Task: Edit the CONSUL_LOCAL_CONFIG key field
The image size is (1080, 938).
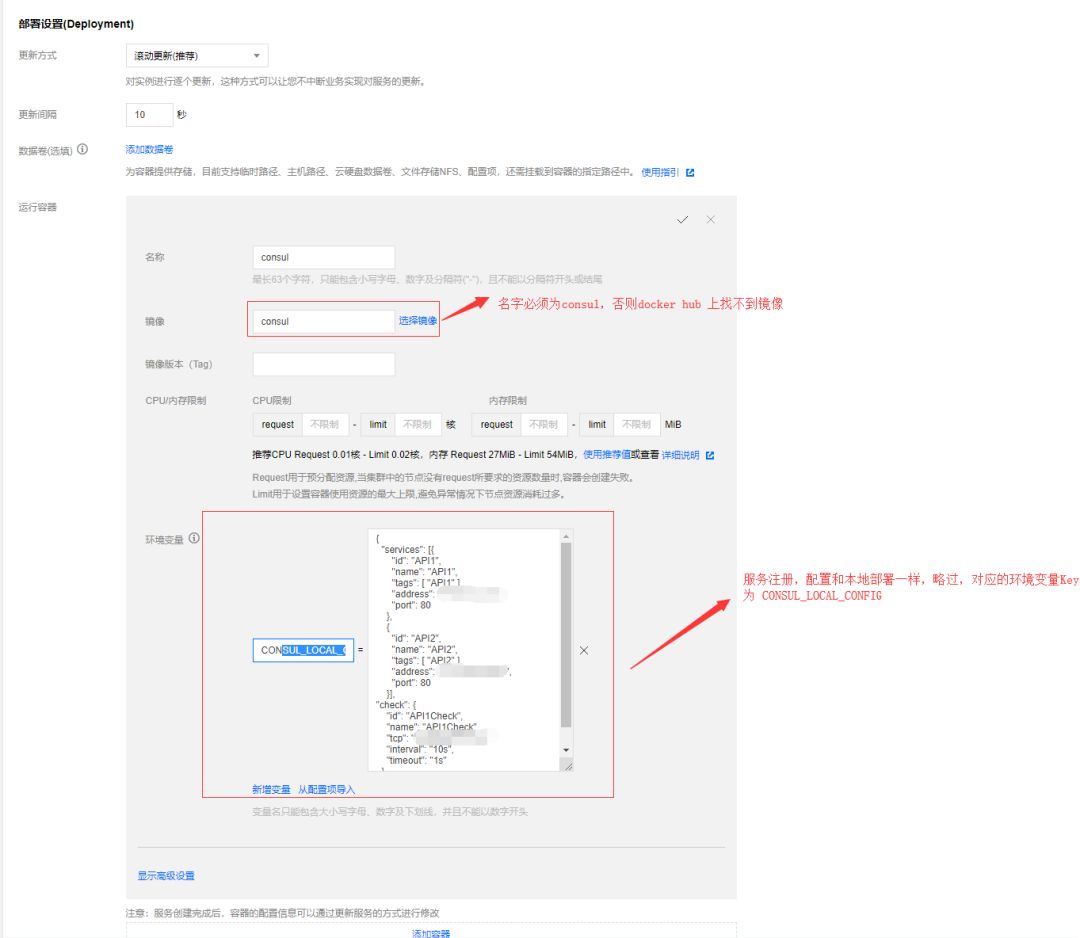Action: [303, 650]
